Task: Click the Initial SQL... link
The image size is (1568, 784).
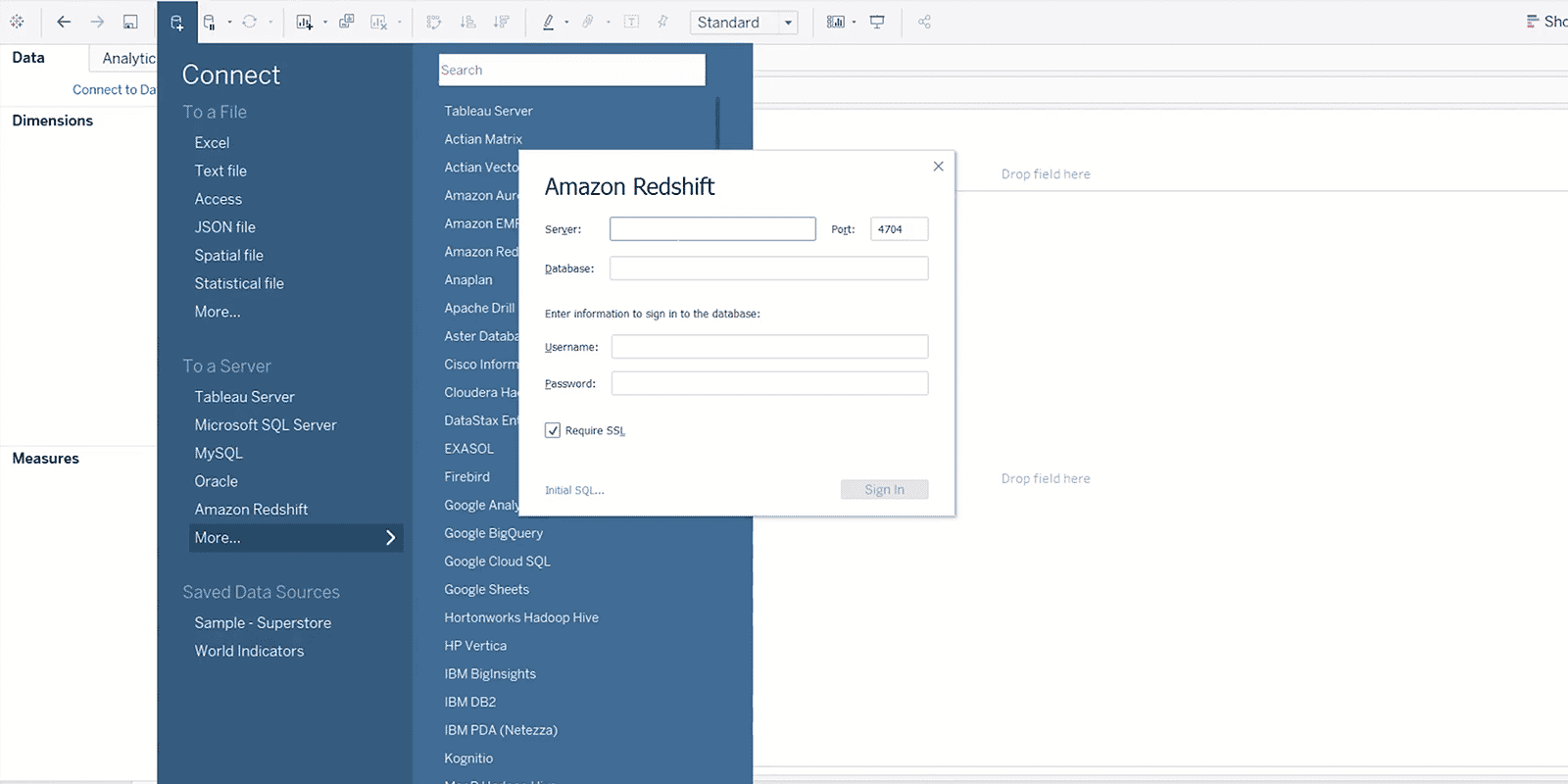Action: coord(574,490)
